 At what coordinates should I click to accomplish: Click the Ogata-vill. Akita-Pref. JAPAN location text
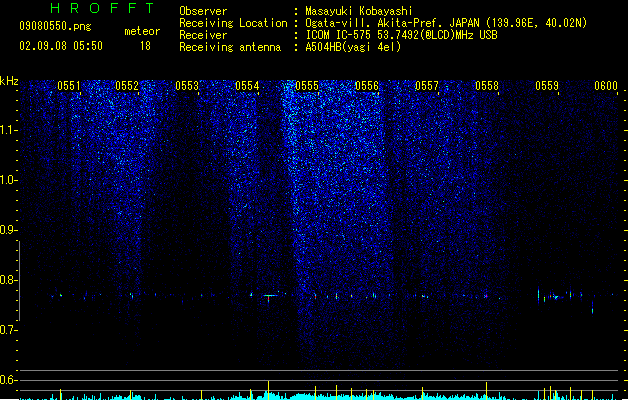(x=446, y=23)
